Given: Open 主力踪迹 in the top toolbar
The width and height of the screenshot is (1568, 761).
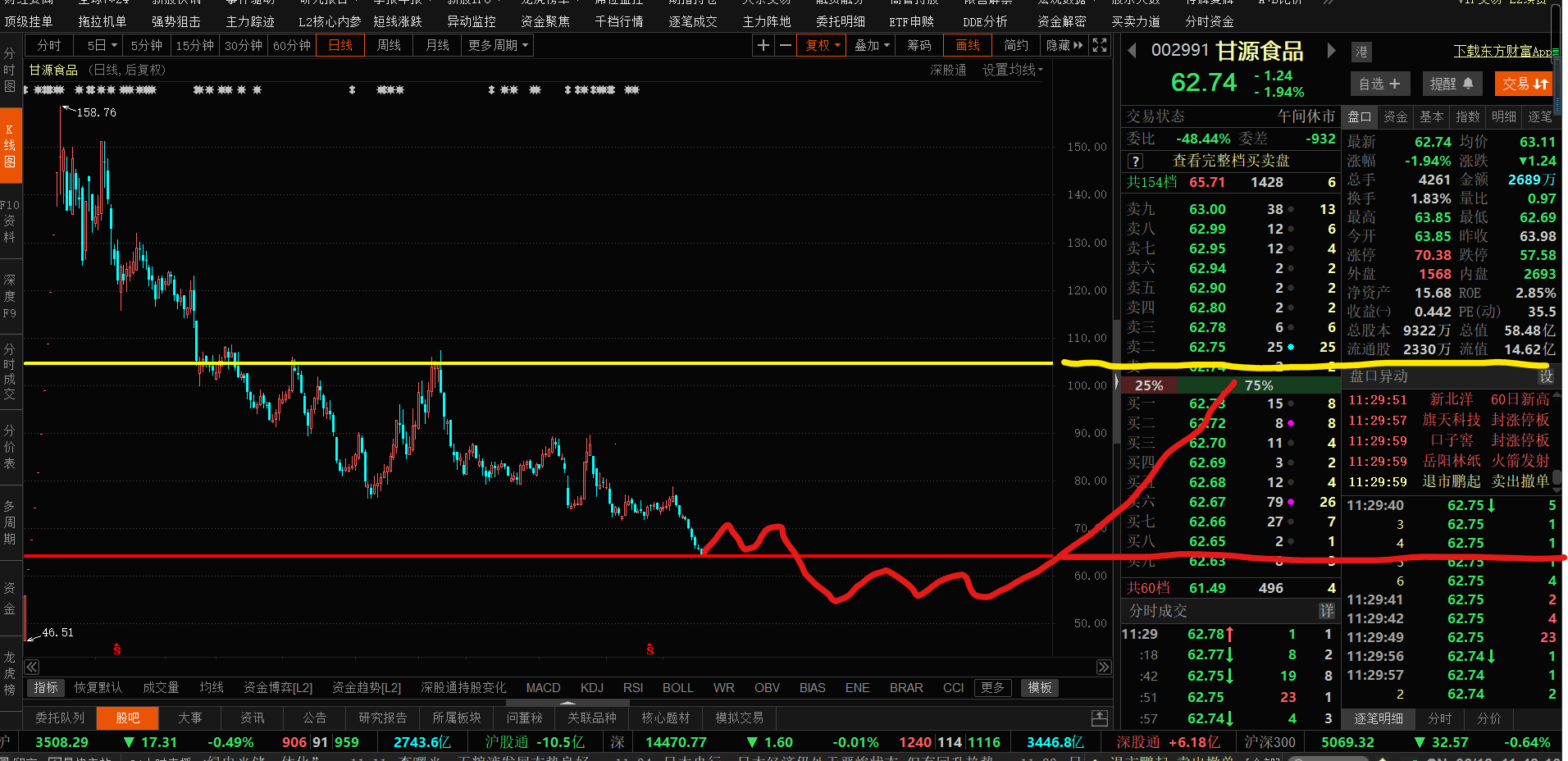Looking at the screenshot, I should [x=250, y=21].
